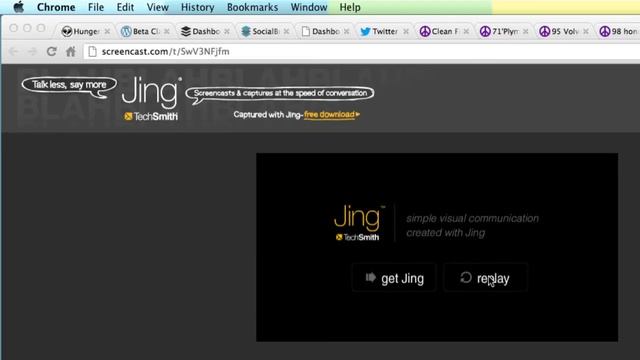Viewport: 640px width, 360px height.
Task: Click the 'simple visual communication' text
Action: 472,218
